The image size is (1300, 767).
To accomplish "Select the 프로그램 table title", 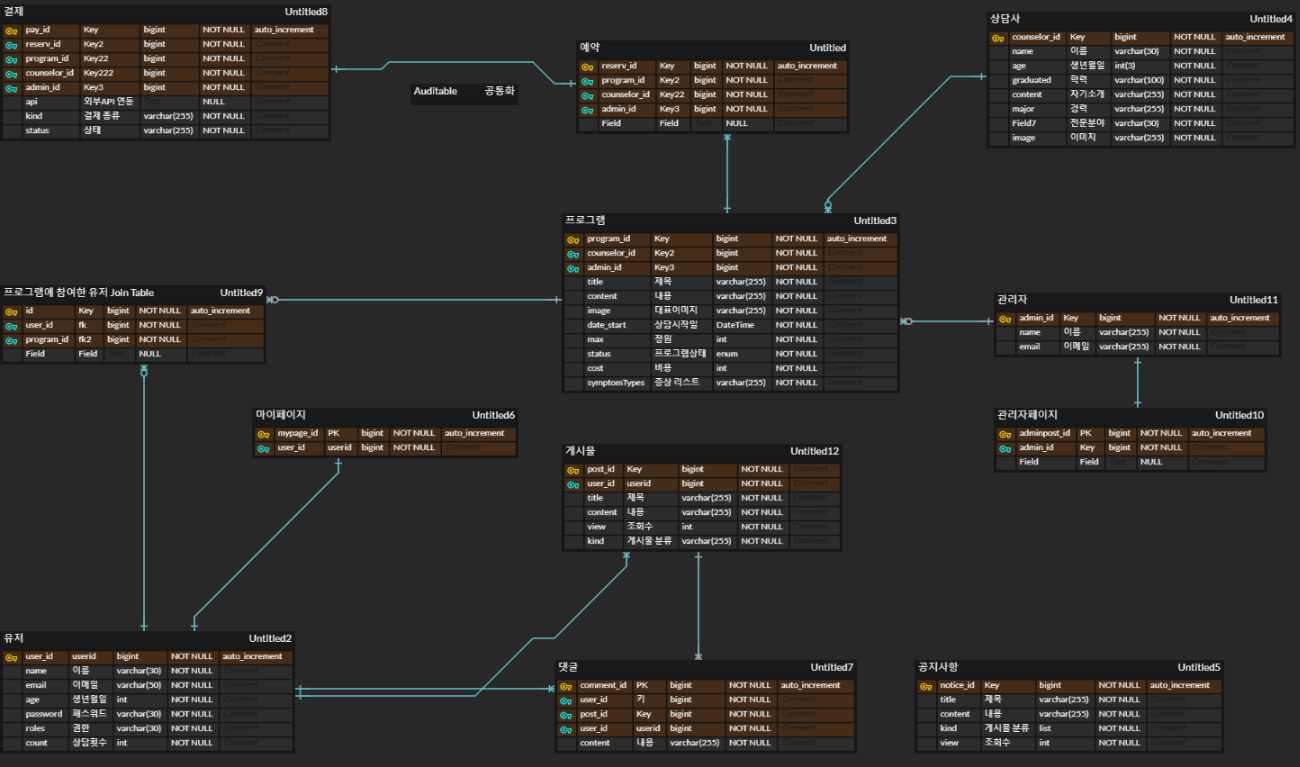I will point(585,220).
